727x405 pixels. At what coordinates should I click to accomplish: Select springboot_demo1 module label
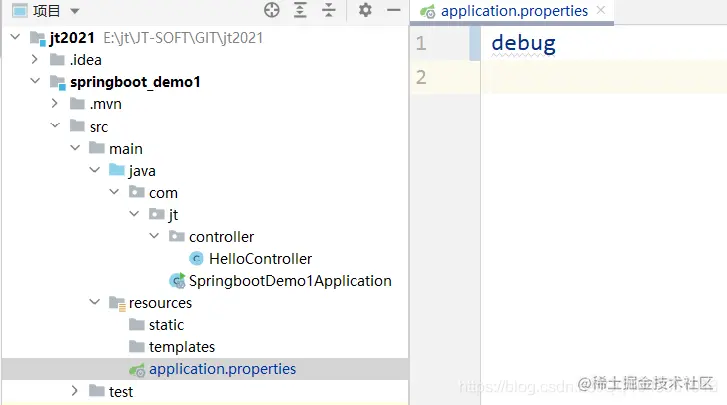135,82
